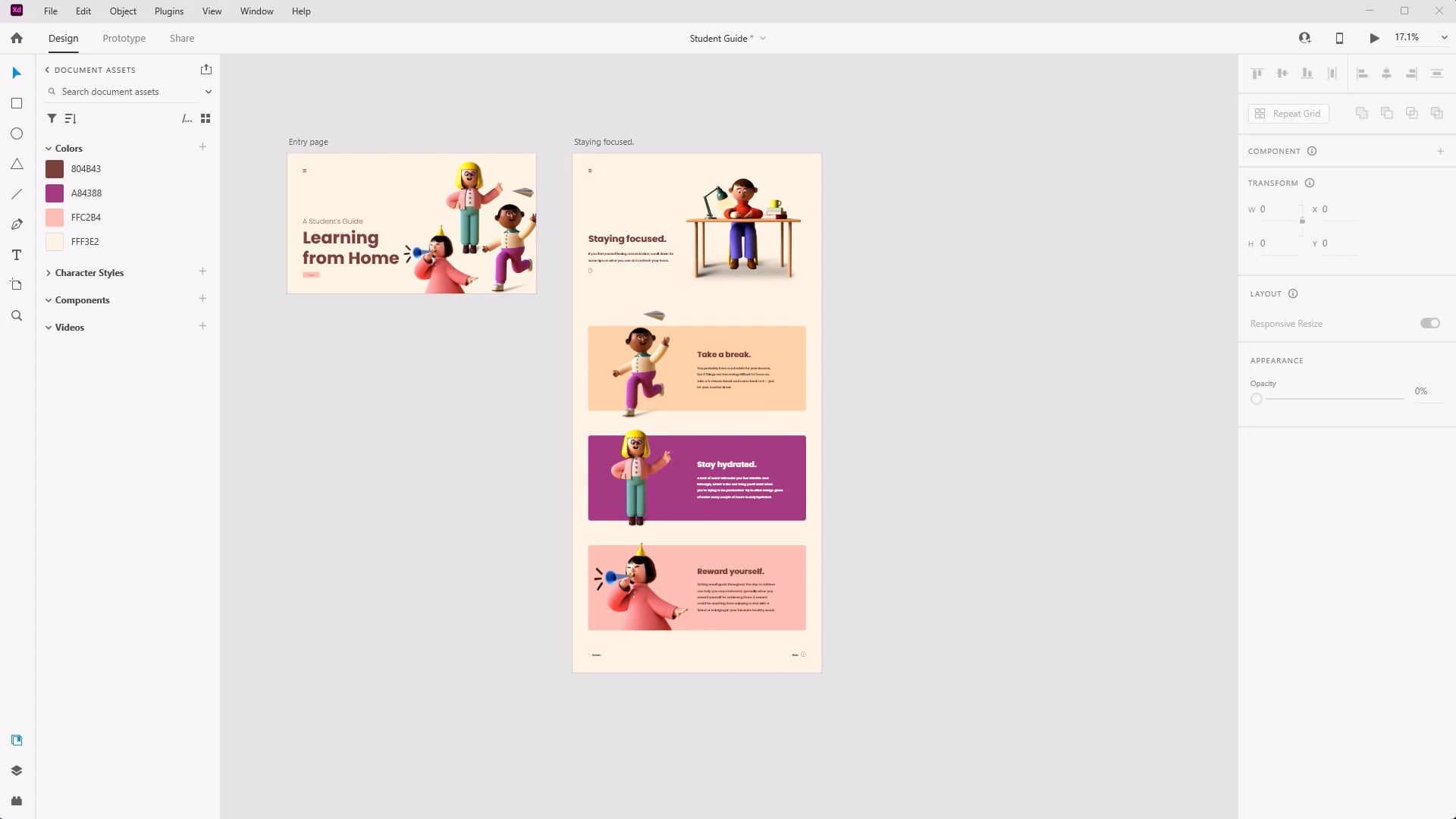Image resolution: width=1456 pixels, height=819 pixels.
Task: Toggle the lock aspect ratio icon
Action: tap(1302, 221)
